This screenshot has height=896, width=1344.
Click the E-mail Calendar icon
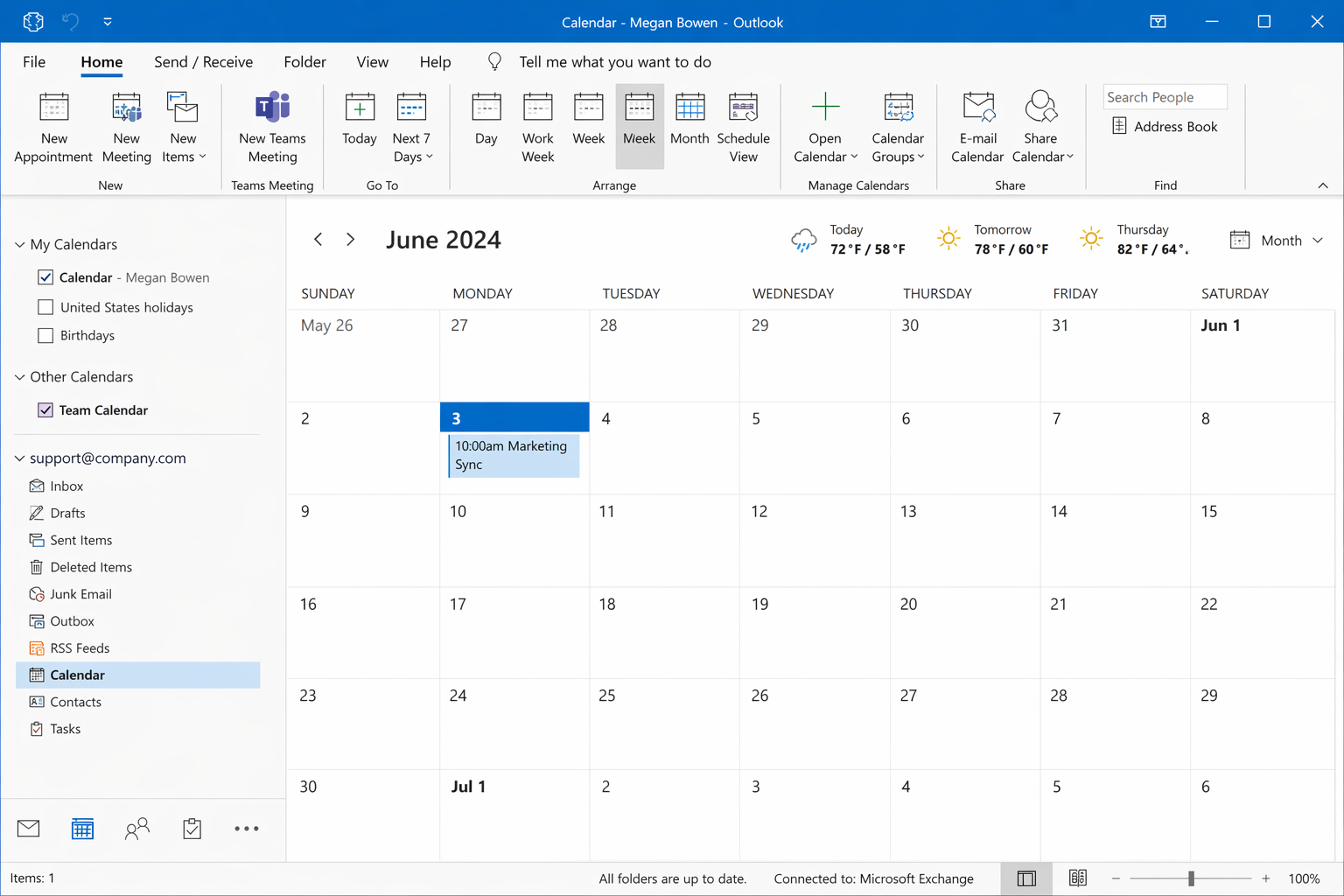coord(977,108)
